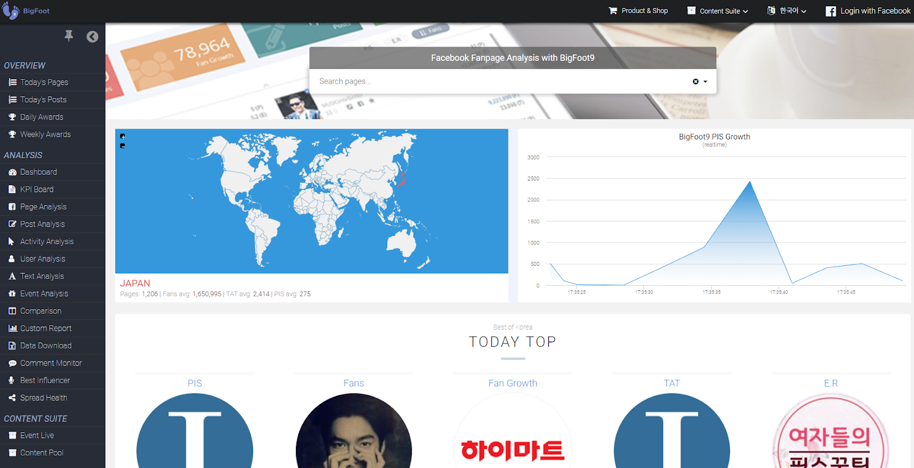Click the OVERVIEW section header
The image size is (914, 468).
click(24, 66)
